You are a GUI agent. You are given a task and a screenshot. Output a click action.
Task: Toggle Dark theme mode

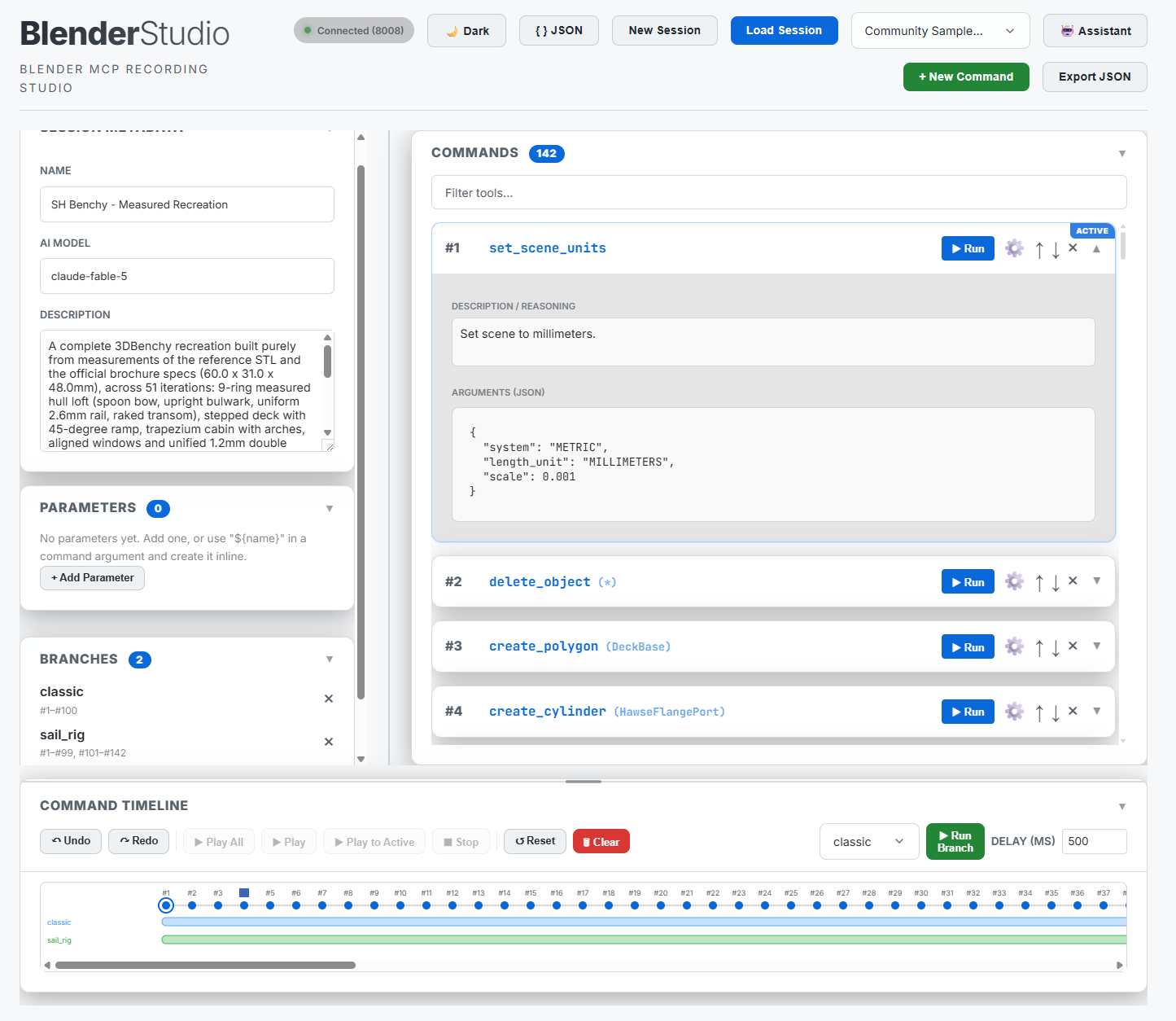pos(466,31)
